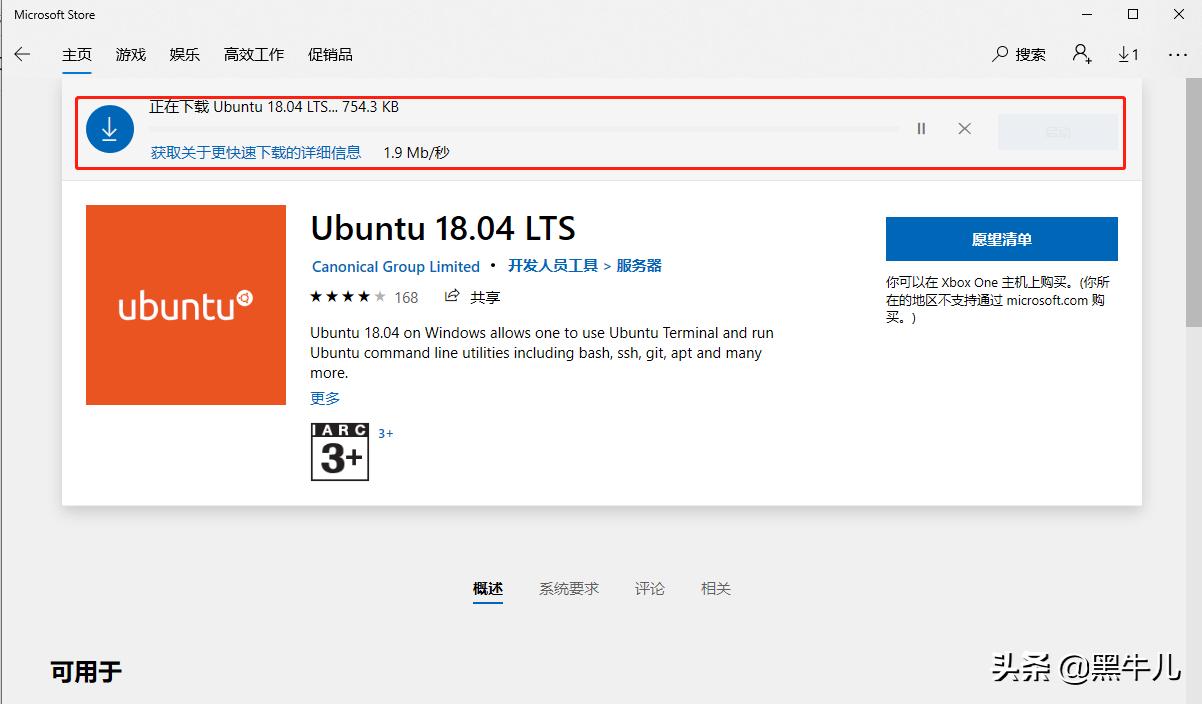
Task: Click the download icon in the progress banner
Action: point(110,128)
